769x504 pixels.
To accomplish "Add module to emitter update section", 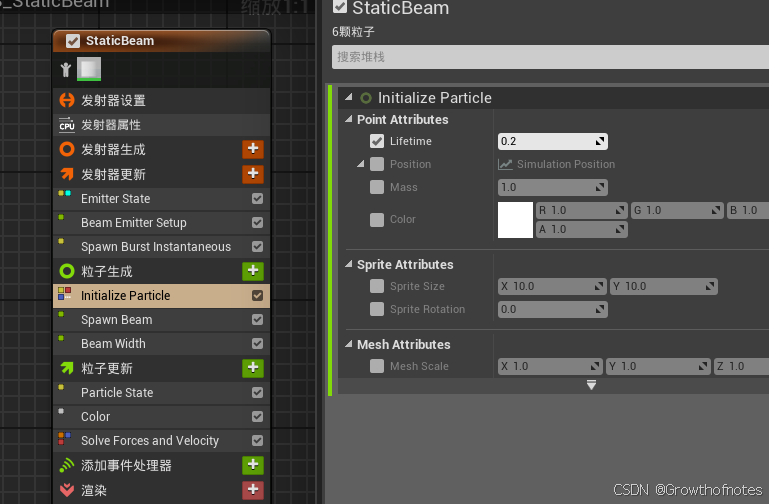I will [253, 174].
